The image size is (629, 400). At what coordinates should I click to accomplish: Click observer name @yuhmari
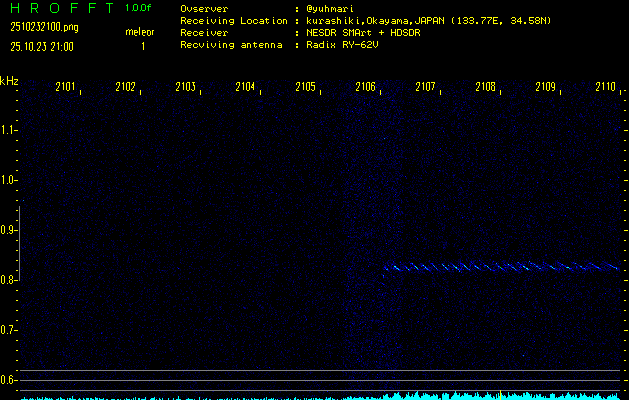coord(330,9)
